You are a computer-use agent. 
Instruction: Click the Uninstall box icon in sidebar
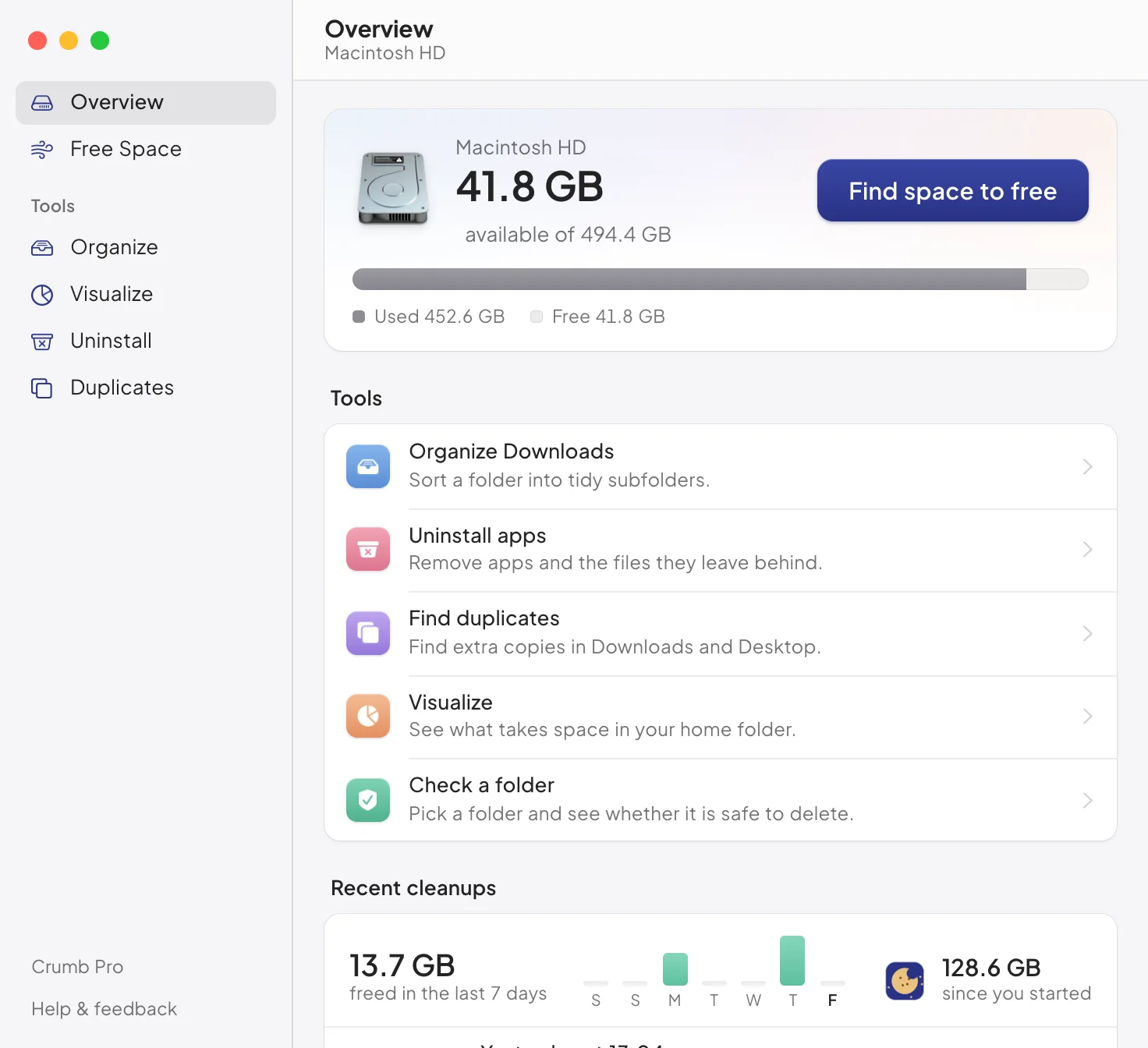(x=42, y=342)
